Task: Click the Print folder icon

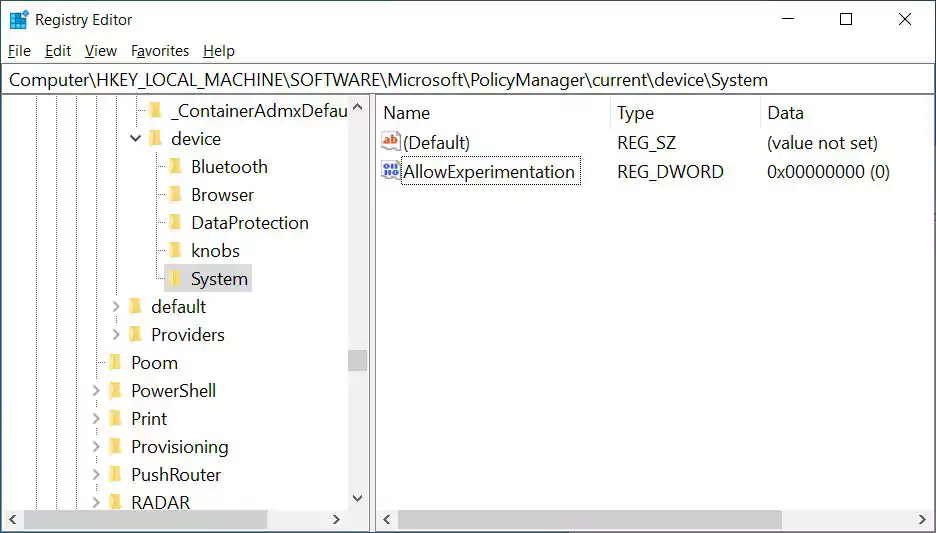Action: click(115, 419)
